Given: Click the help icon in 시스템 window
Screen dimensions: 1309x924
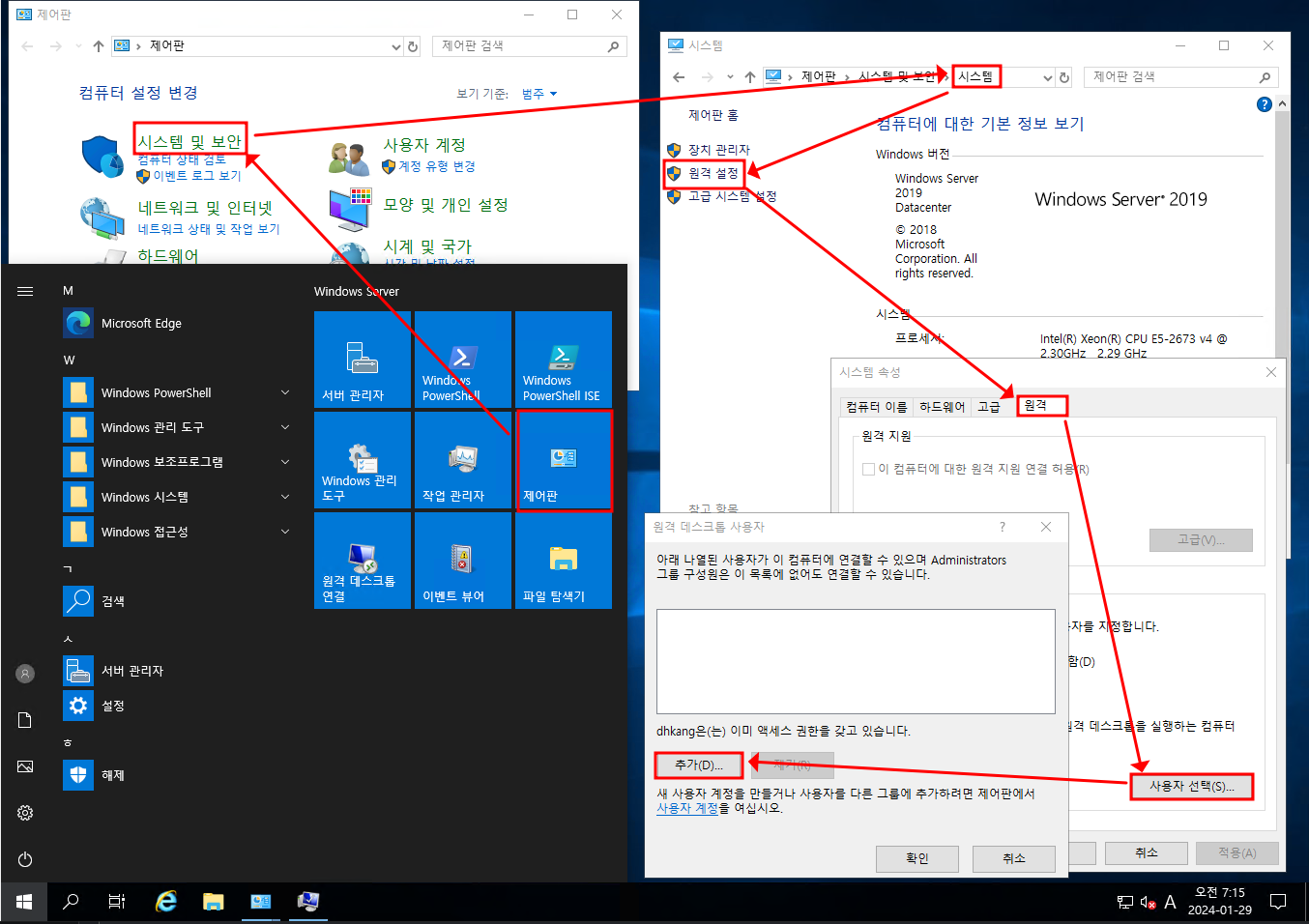Looking at the screenshot, I should click(x=1264, y=104).
